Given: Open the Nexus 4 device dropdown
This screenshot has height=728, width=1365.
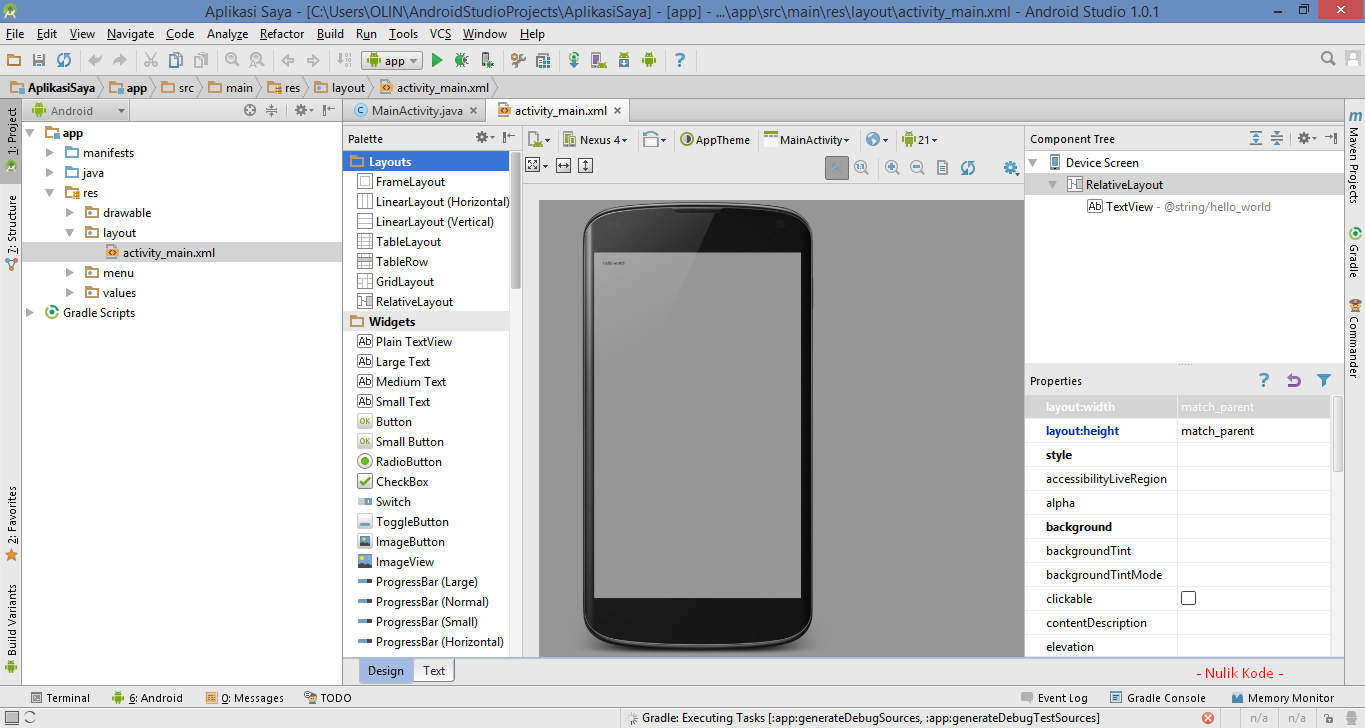Looking at the screenshot, I should pos(596,139).
